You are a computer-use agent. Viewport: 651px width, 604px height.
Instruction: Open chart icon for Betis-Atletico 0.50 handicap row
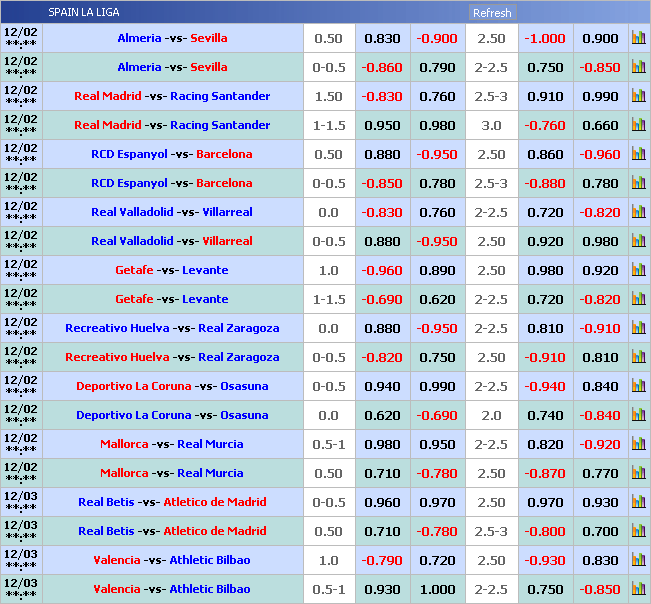[x=638, y=531]
